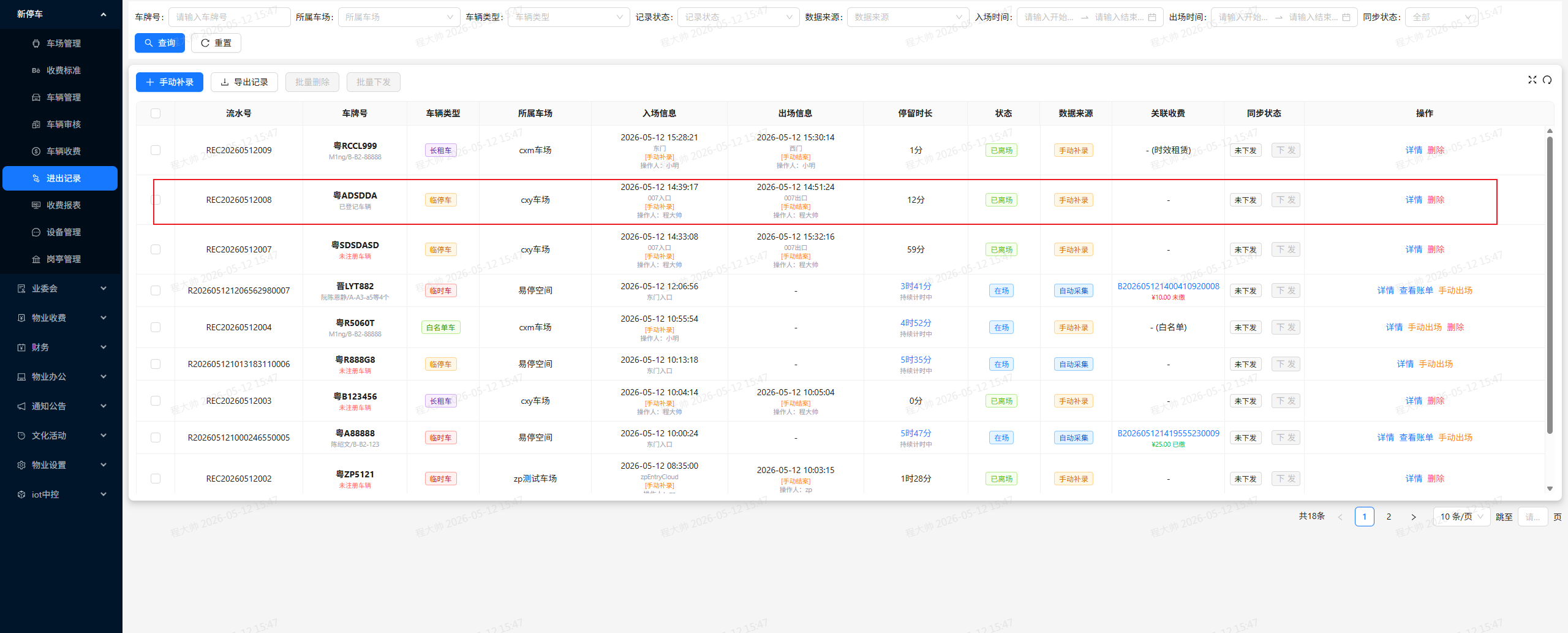This screenshot has width=1568, height=633.
Task: Check the row REC20260512002 checkbox
Action: click(156, 479)
